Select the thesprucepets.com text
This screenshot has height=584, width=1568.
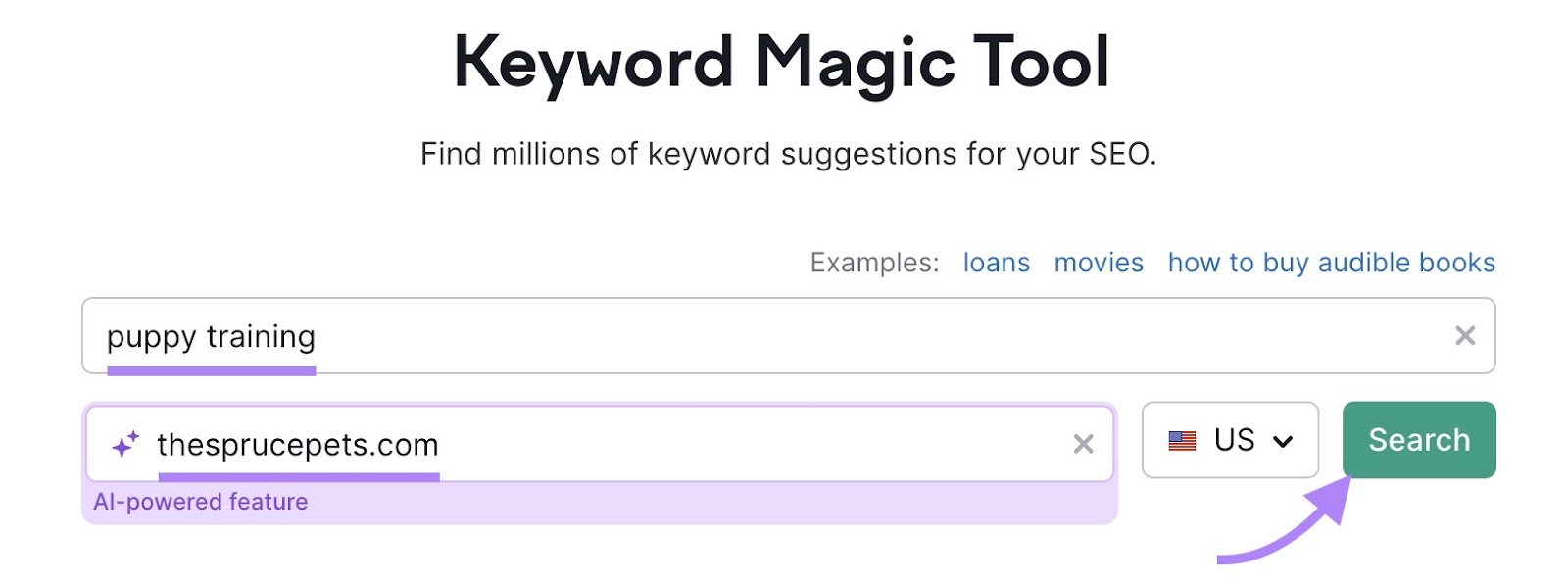(297, 445)
